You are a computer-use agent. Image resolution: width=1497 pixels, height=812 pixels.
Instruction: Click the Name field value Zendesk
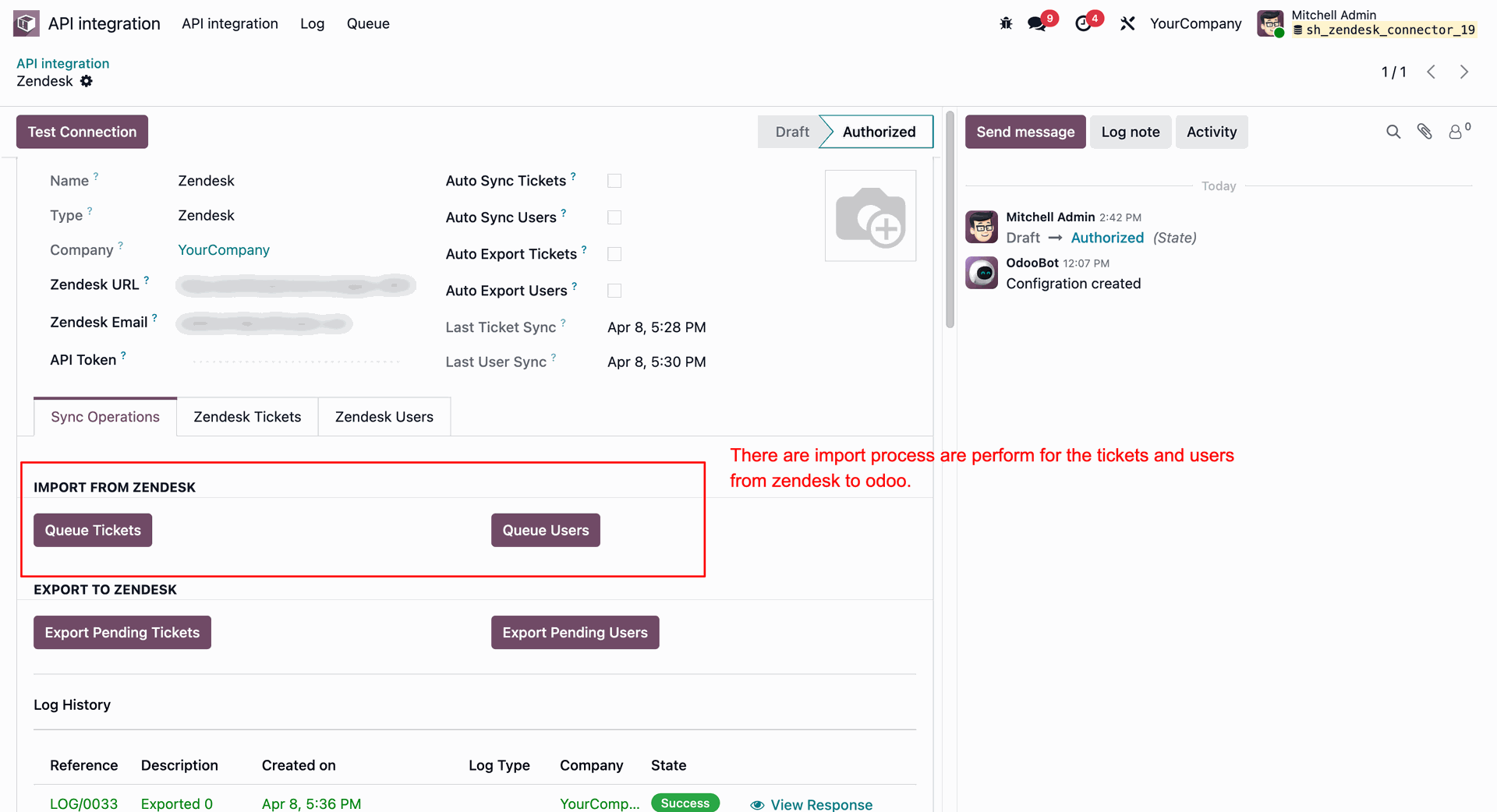206,181
